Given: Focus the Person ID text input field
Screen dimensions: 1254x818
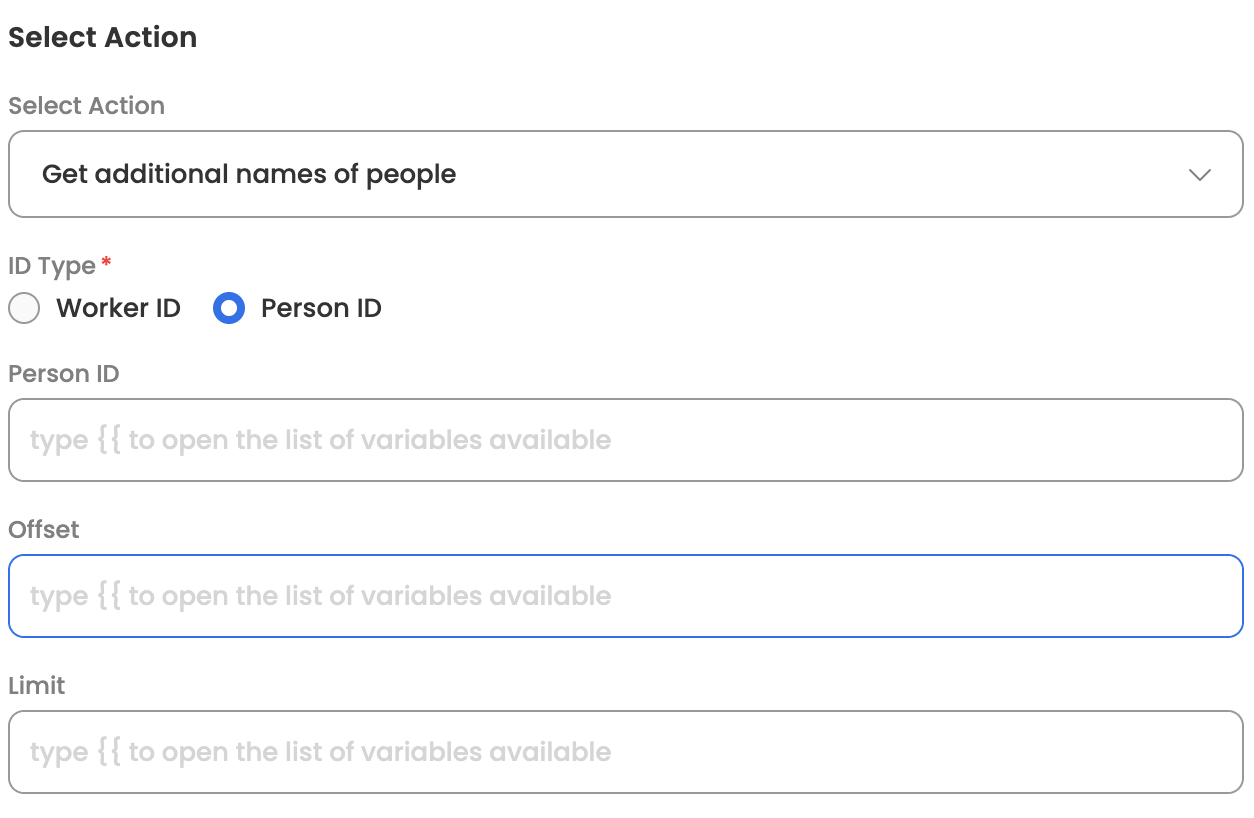Looking at the screenshot, I should pos(625,440).
